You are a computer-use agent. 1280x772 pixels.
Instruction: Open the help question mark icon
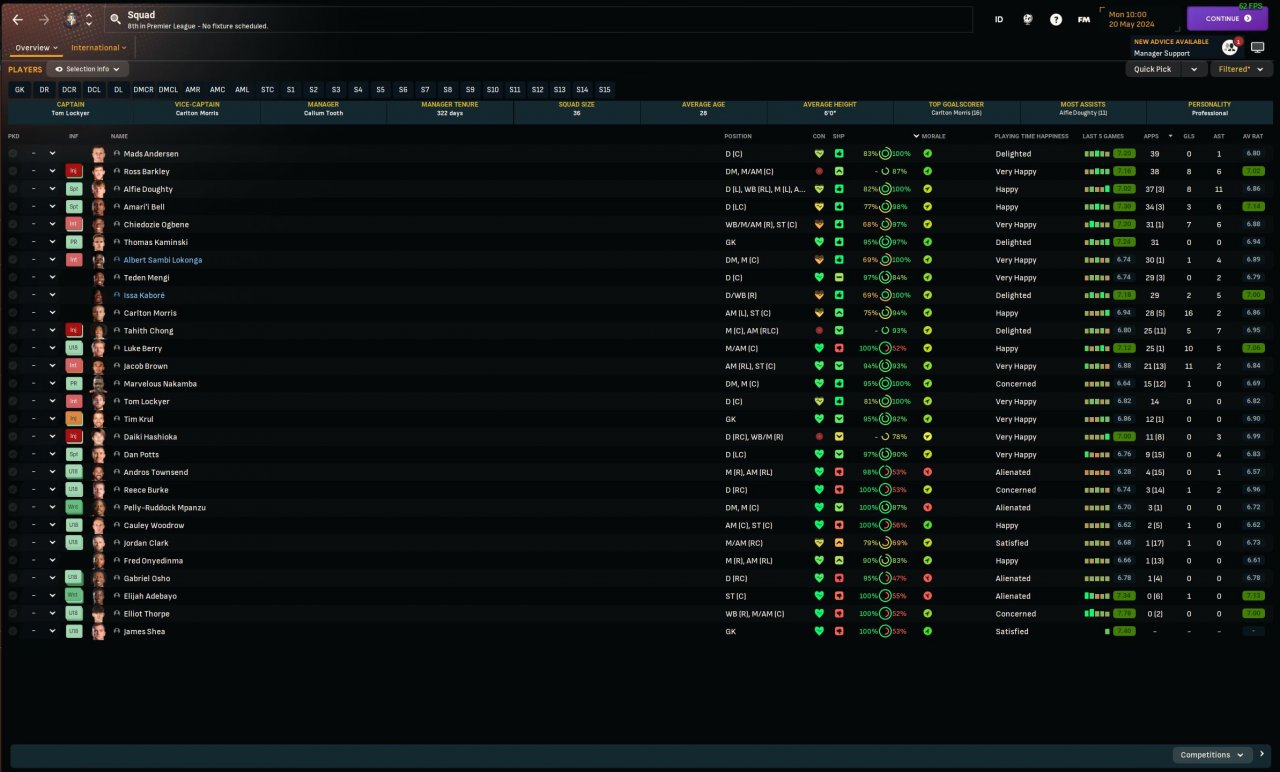[x=1056, y=19]
